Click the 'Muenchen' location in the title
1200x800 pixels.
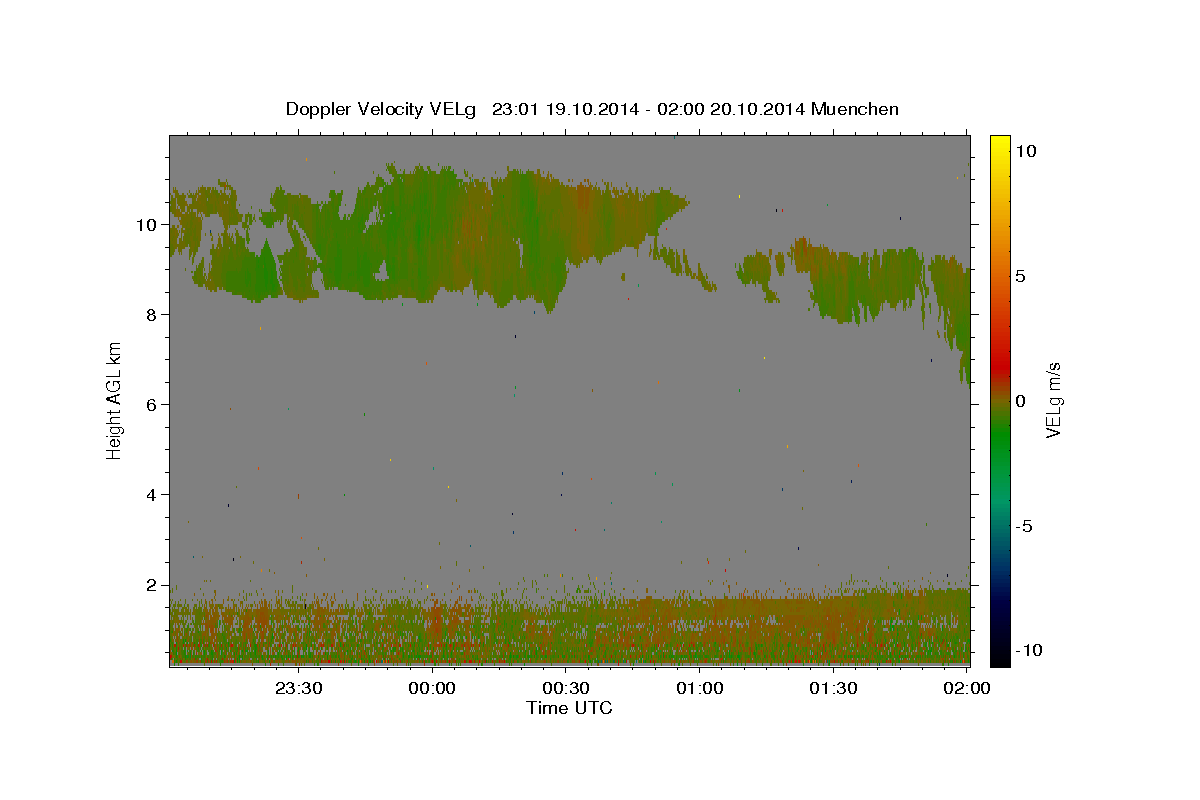pos(855,109)
